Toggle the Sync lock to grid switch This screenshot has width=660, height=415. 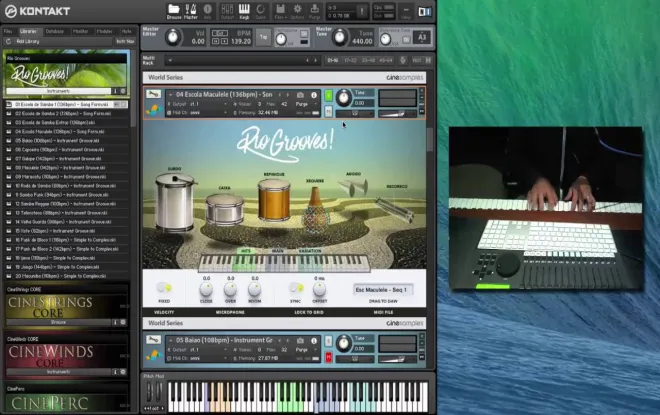(x=296, y=288)
